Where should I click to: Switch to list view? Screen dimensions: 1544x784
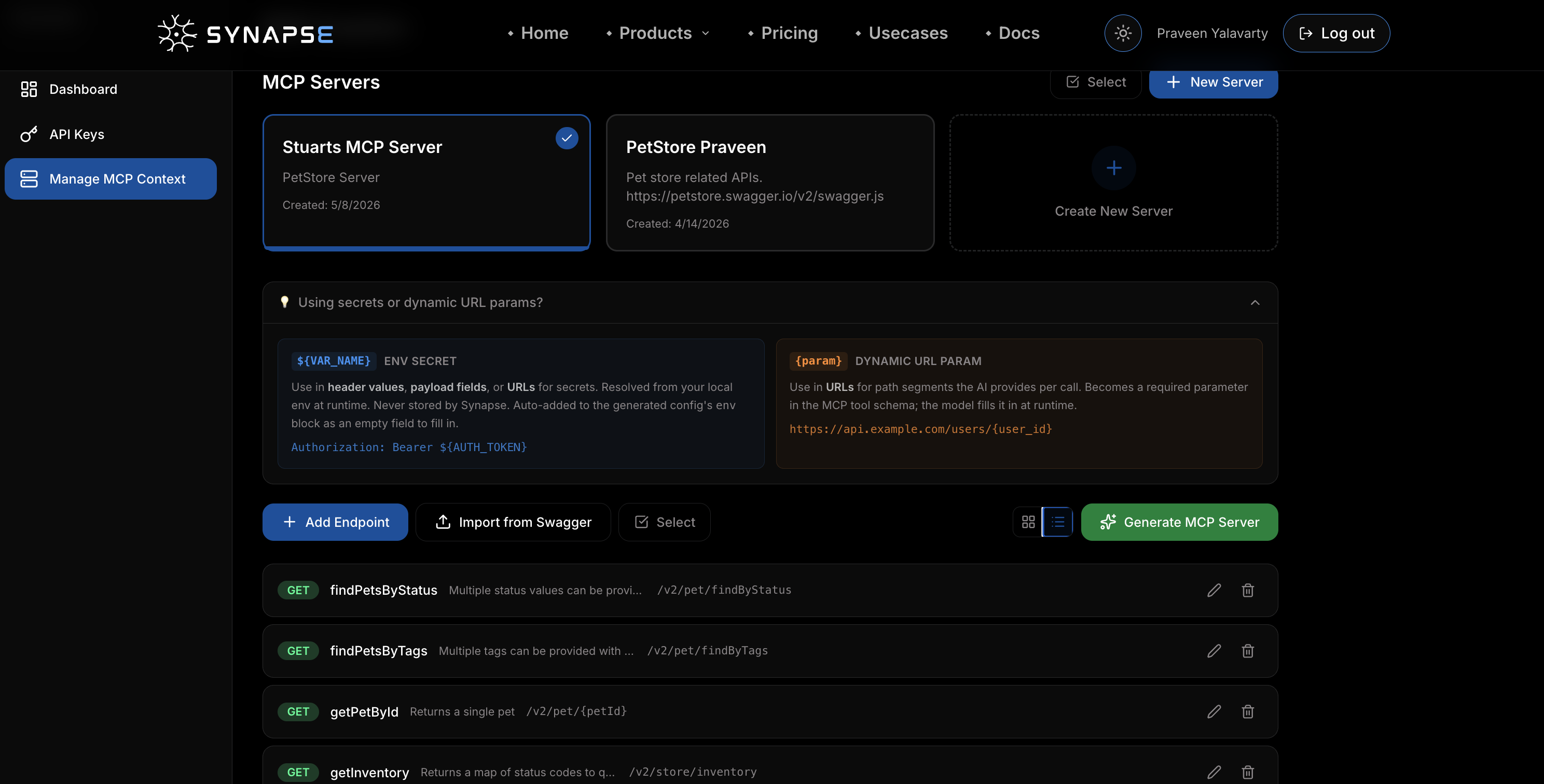[x=1057, y=522]
